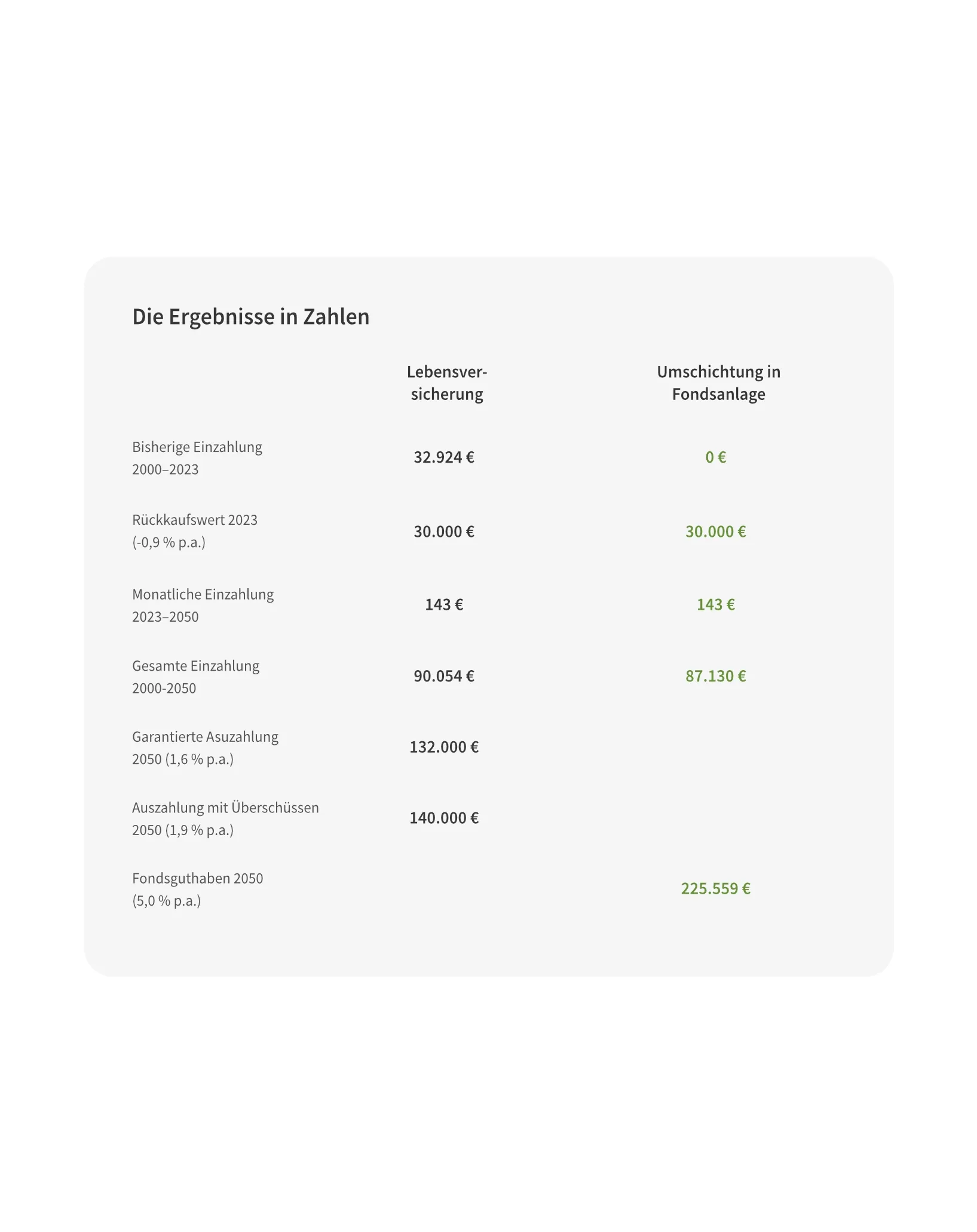Select the Umschichtung in Fondsanlage column header
The width and height of the screenshot is (977, 1232).
tap(718, 383)
